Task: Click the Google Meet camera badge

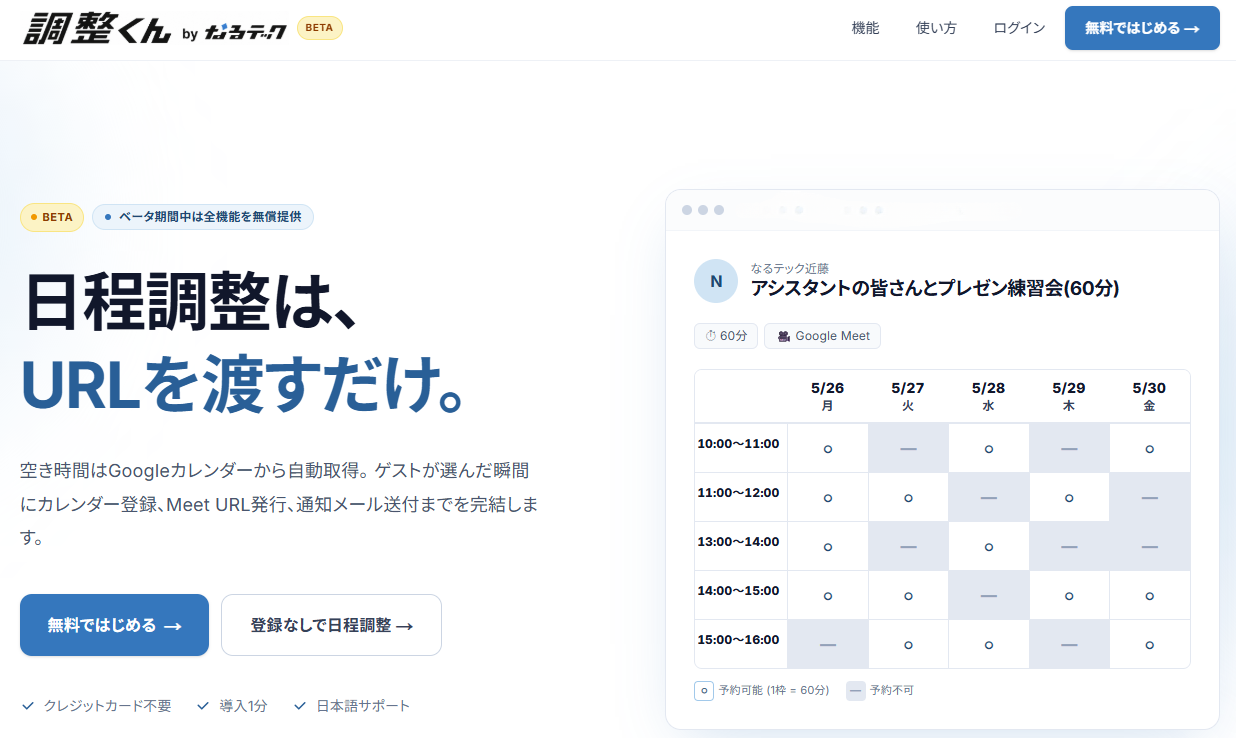Action: click(822, 336)
